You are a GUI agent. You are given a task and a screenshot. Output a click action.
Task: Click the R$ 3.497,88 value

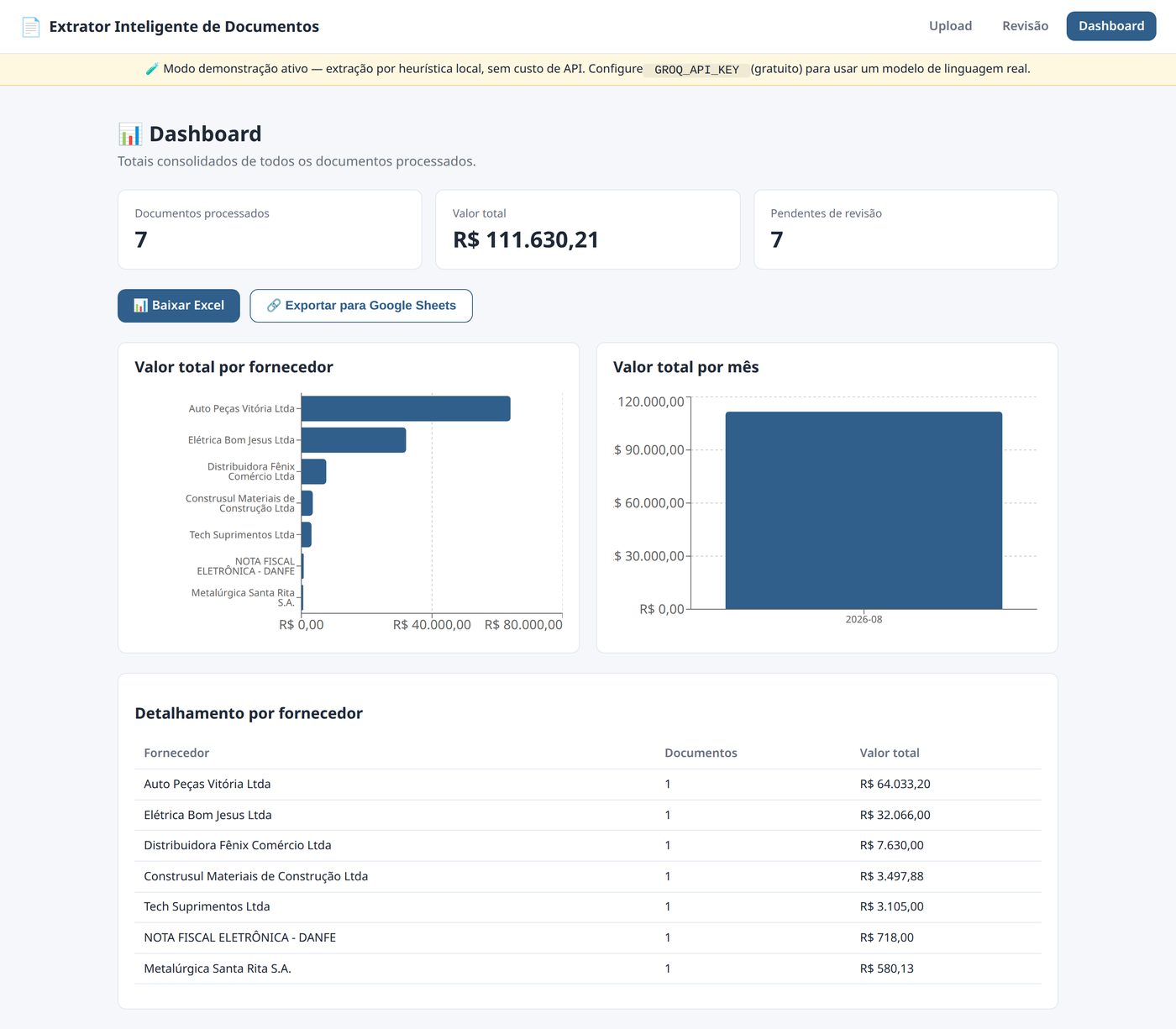pyautogui.click(x=891, y=876)
